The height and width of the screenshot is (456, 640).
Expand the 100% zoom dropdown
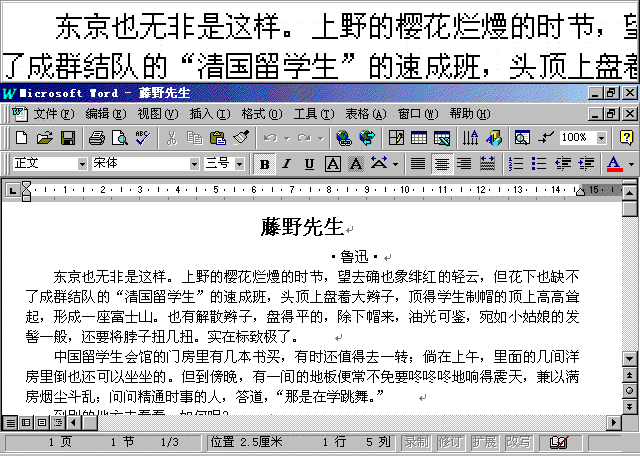[601, 137]
